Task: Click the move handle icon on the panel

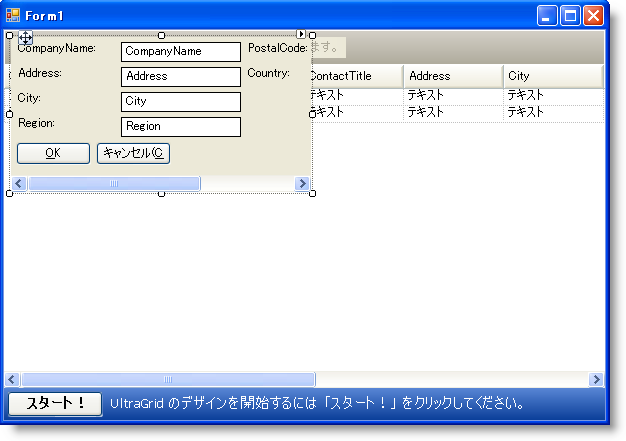Action: (x=25, y=38)
